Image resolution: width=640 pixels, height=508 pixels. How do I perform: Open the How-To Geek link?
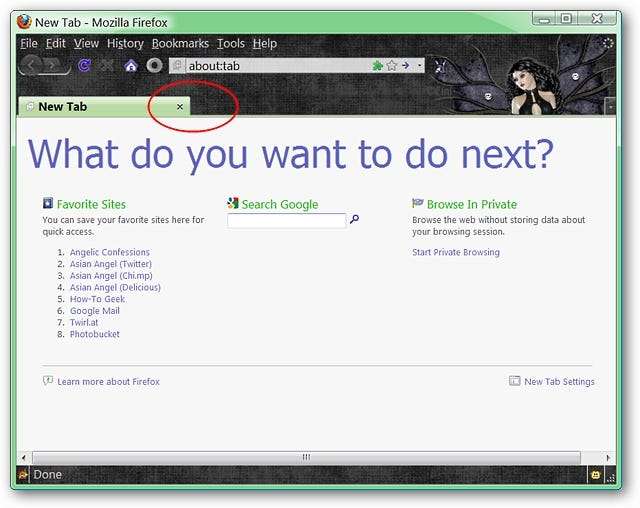(97, 299)
